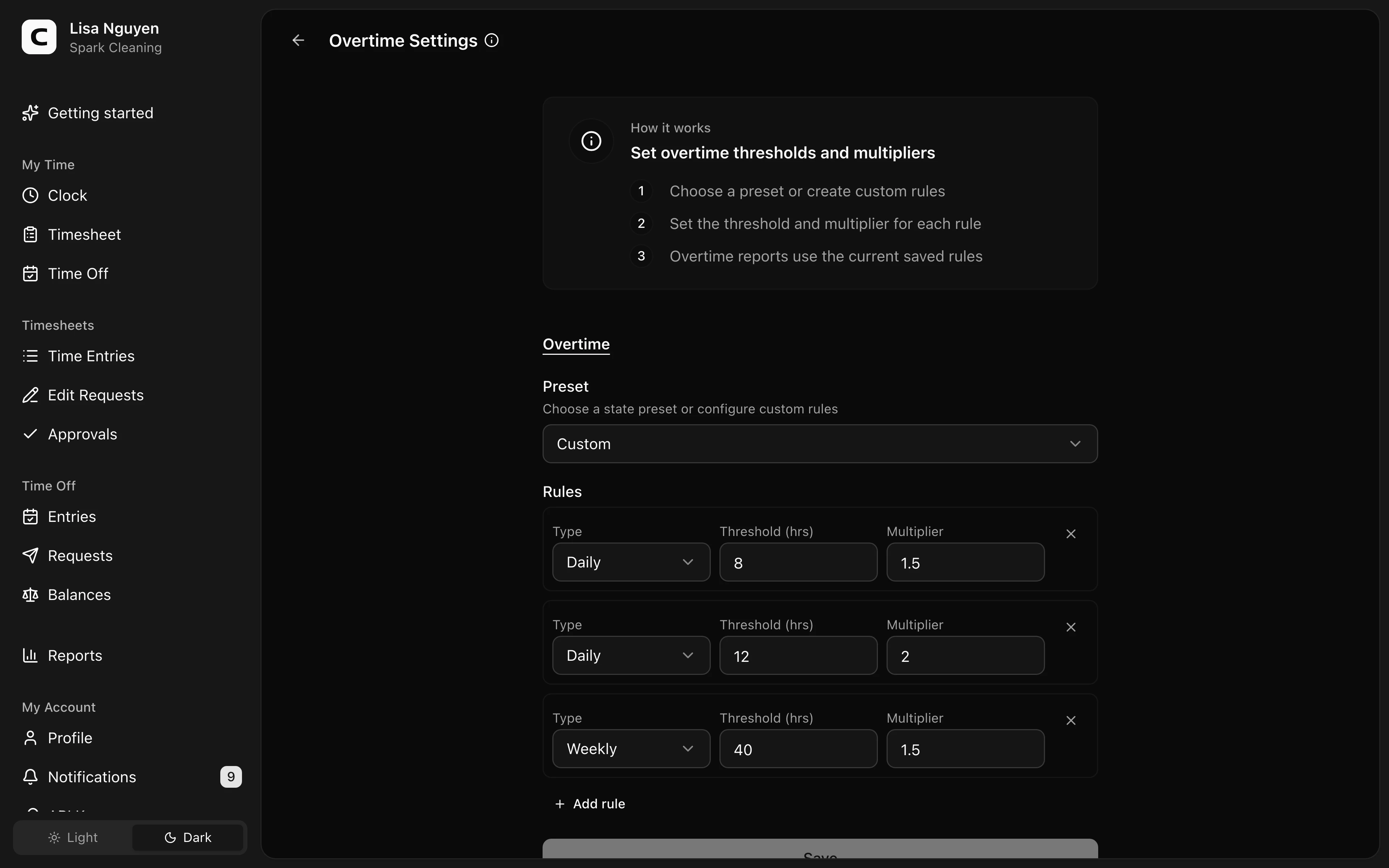Open Balances in sidebar

[x=79, y=595]
